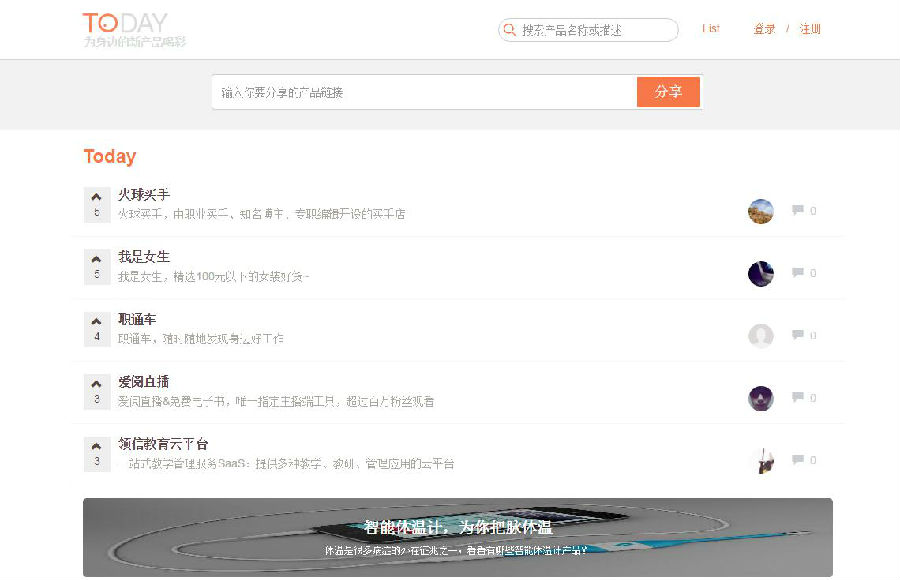Open comments for 火球买手

tap(798, 209)
